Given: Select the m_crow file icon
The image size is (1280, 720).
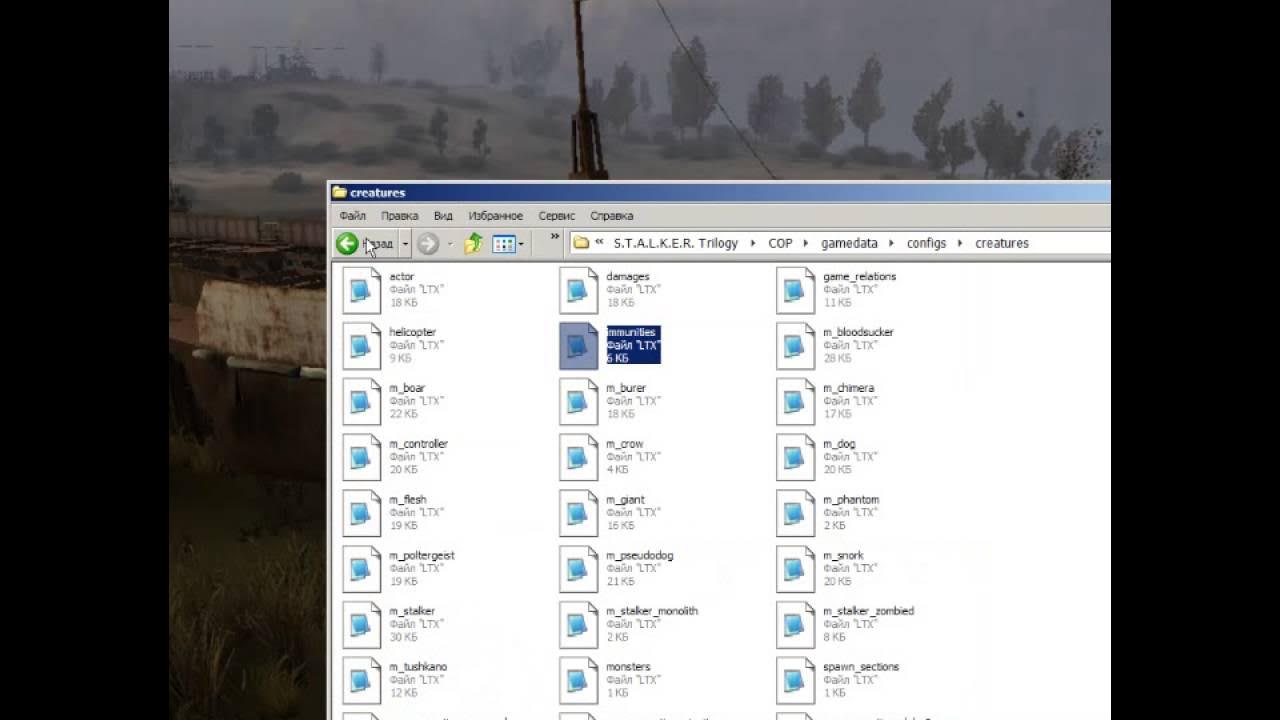Looking at the screenshot, I should (578, 458).
